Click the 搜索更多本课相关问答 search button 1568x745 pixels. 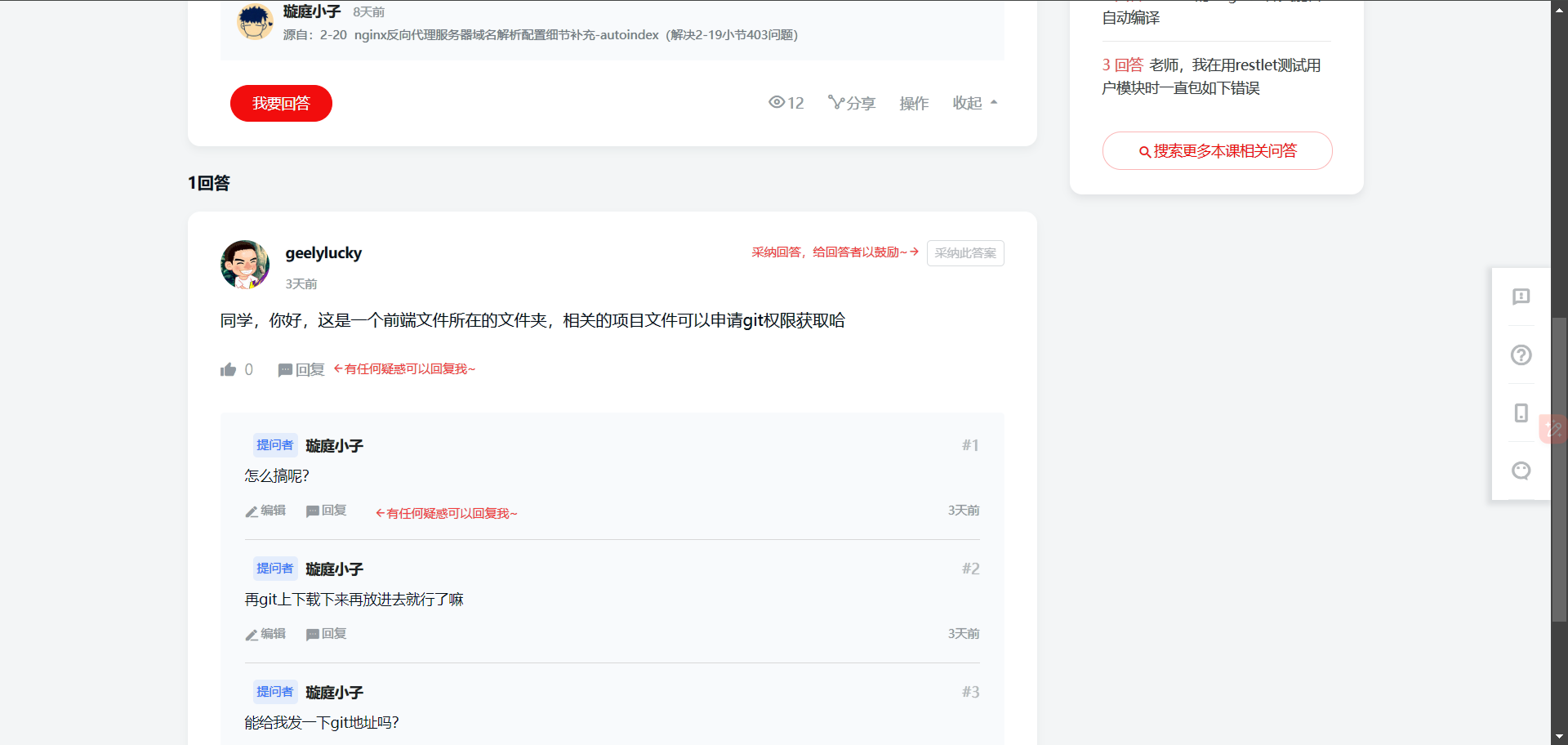(1216, 150)
